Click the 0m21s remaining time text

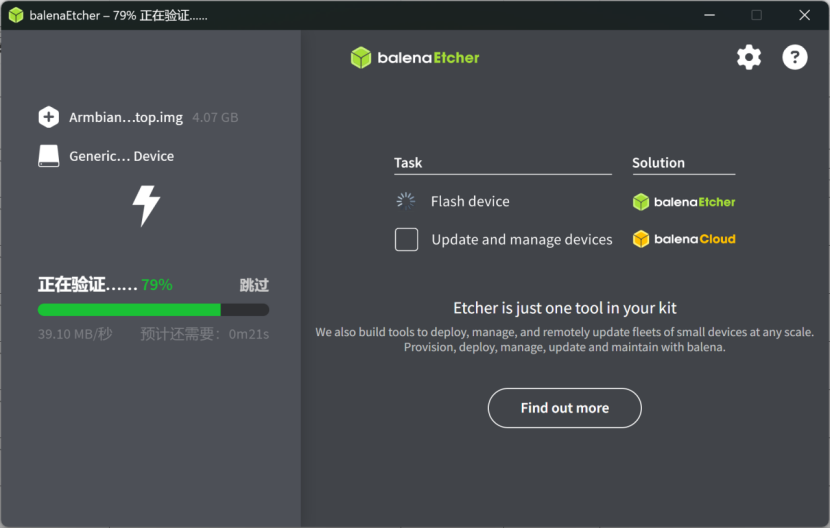pos(249,334)
